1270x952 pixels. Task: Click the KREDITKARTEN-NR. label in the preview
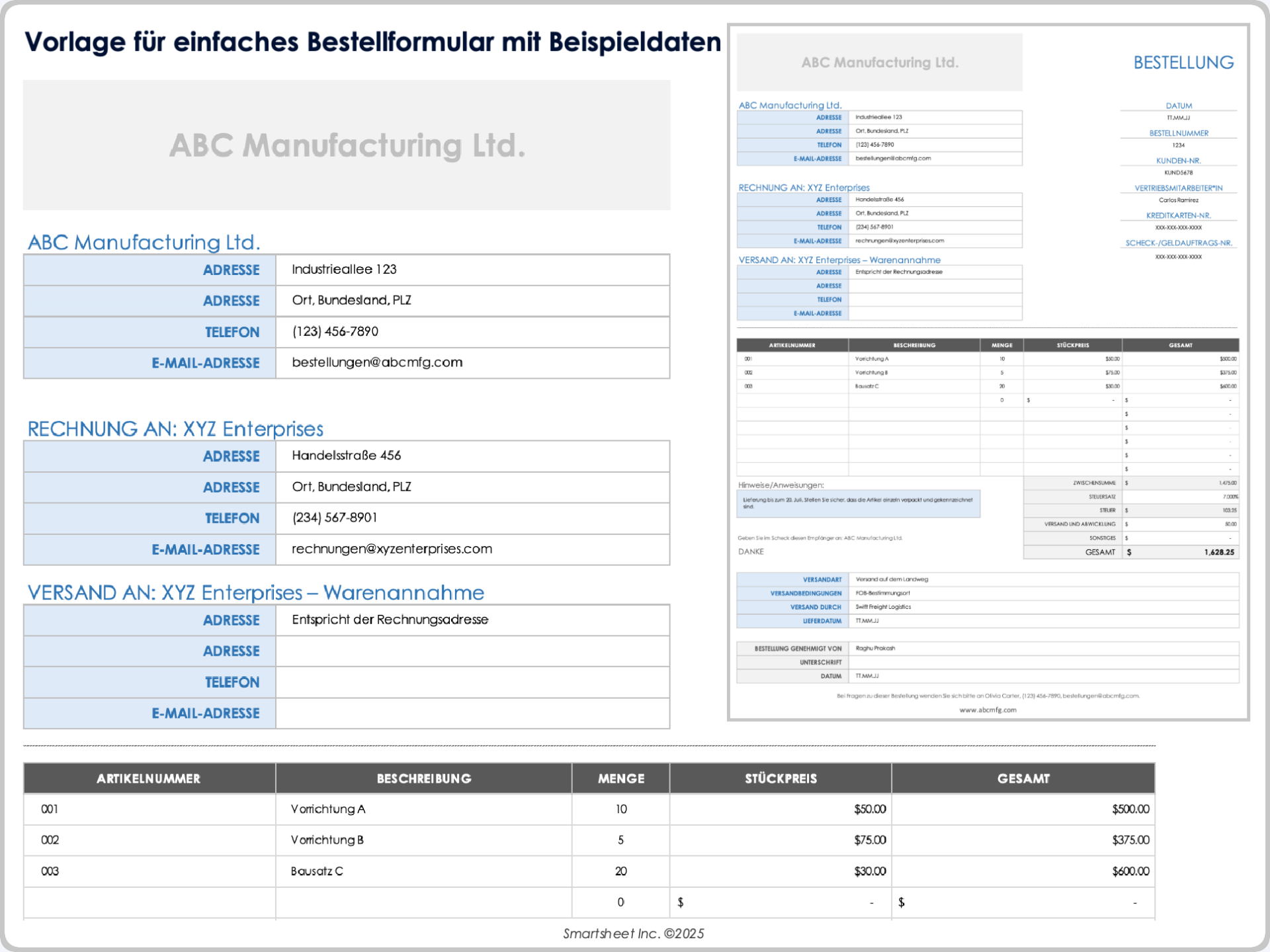1179,216
